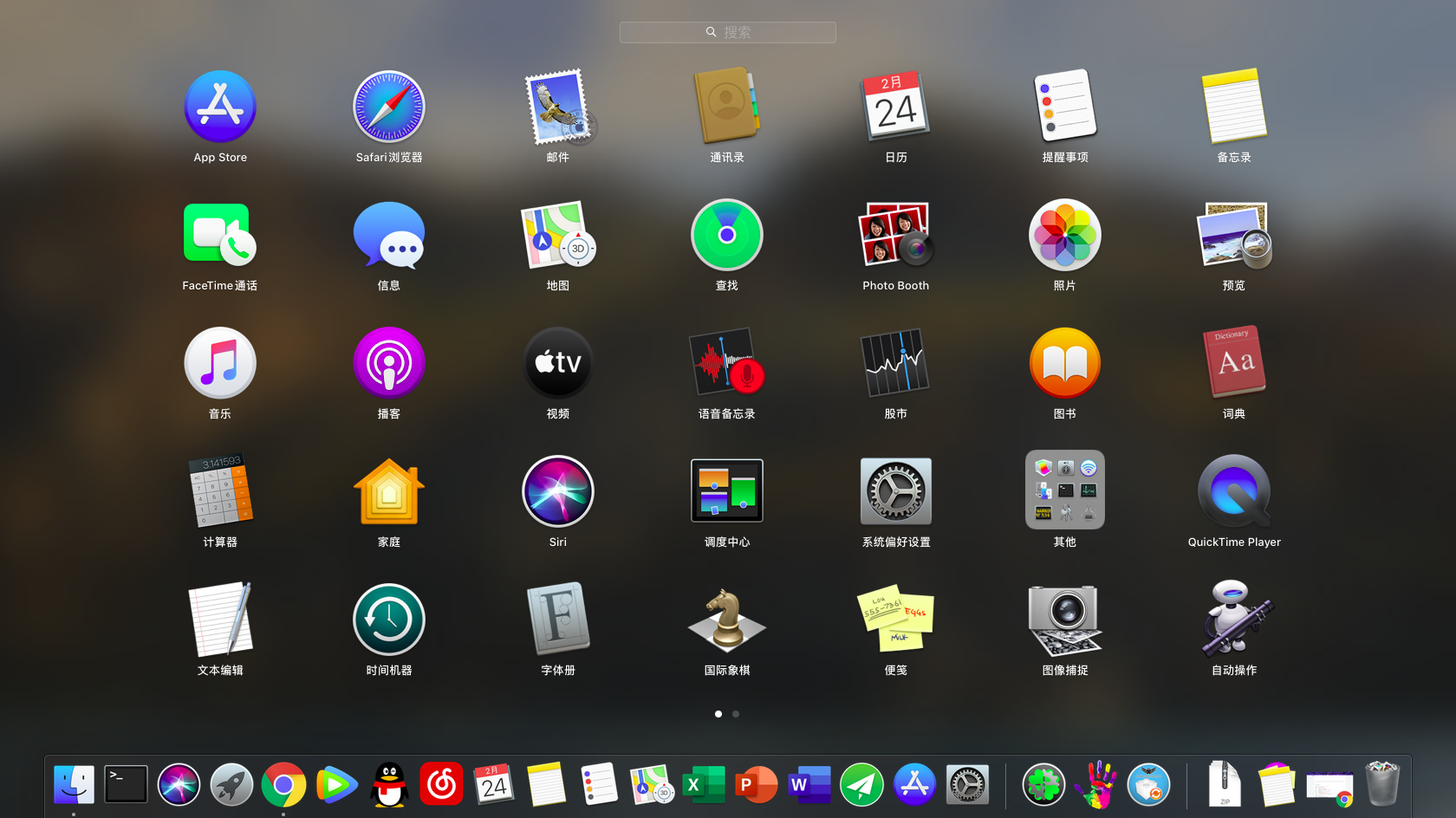The image size is (1456, 818).
Task: Open 便笺 (Stickies)
Action: [x=895, y=620]
